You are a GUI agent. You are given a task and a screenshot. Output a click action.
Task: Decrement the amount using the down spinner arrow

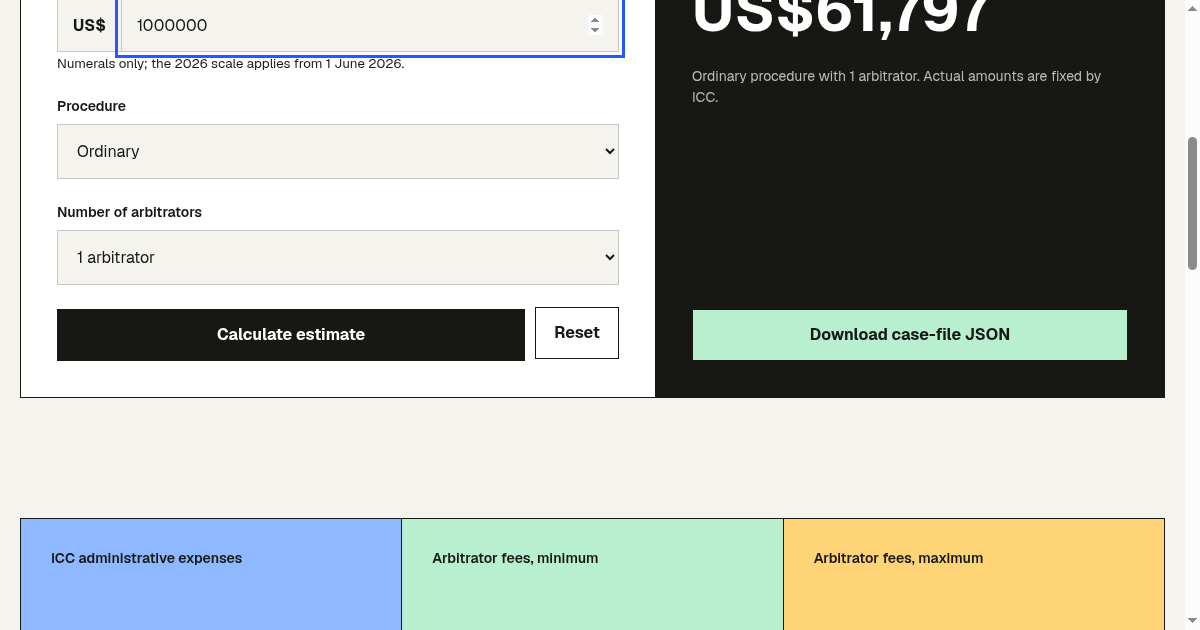click(x=595, y=30)
